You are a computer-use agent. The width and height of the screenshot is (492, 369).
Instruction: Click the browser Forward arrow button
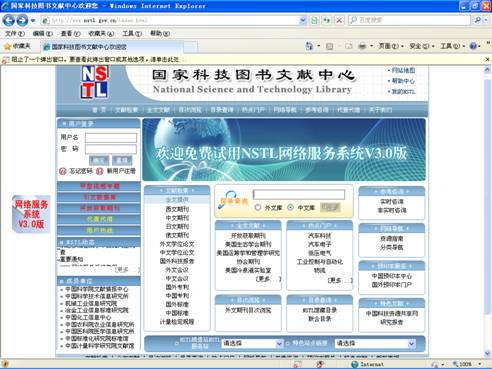point(22,21)
